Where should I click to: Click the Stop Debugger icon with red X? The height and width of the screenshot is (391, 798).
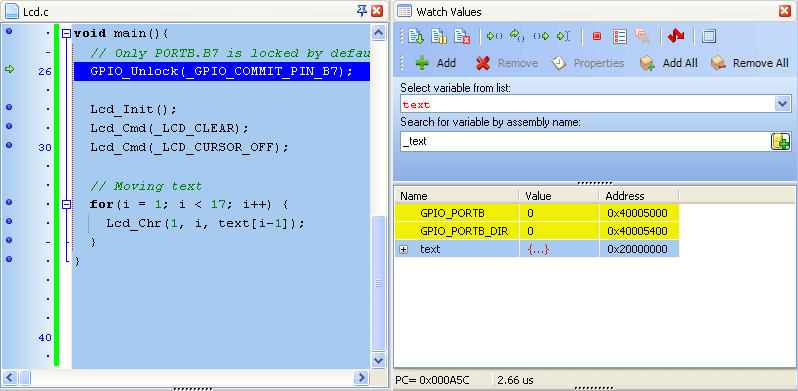point(462,36)
